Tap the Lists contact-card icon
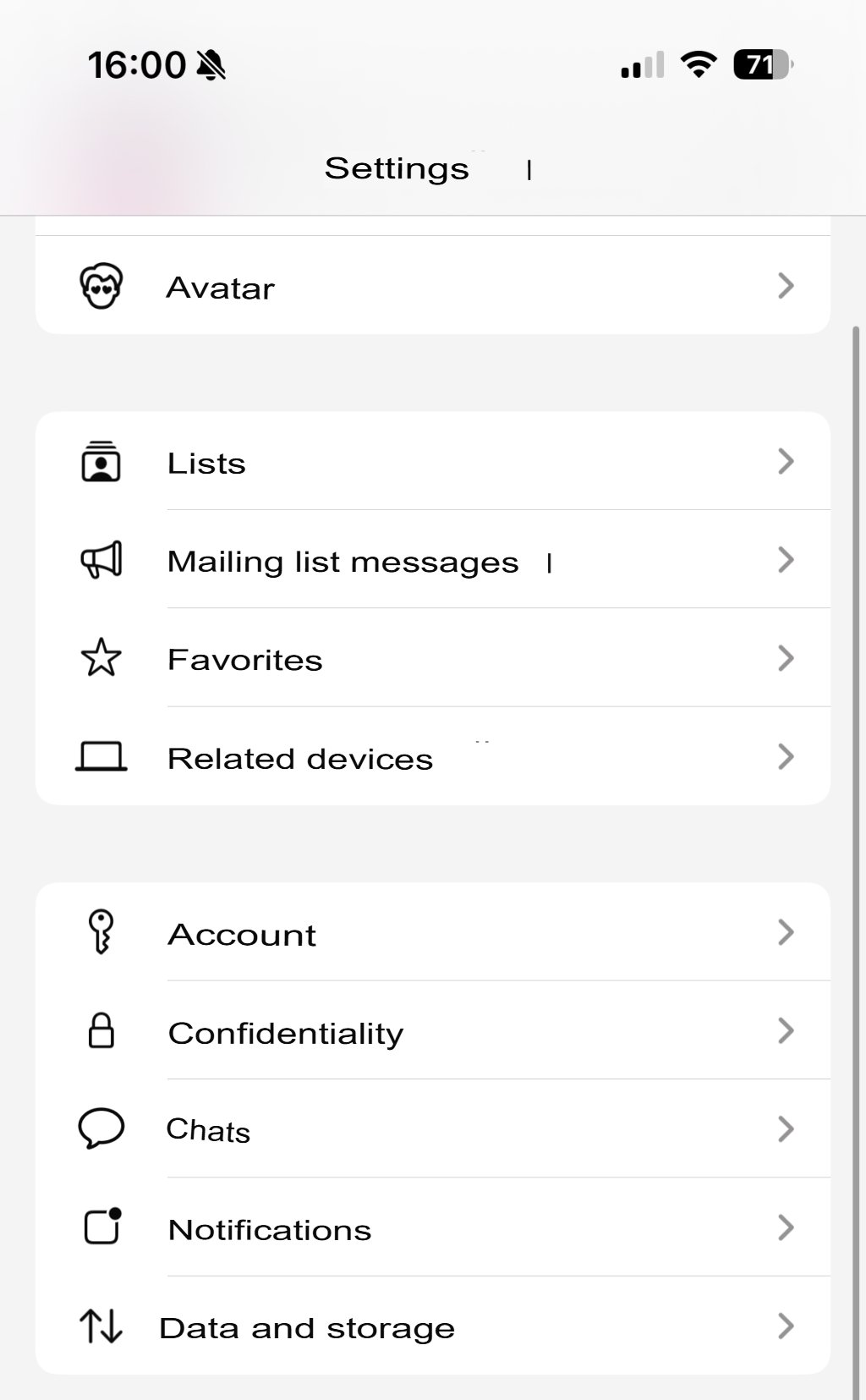Screen dimensions: 866x1400 [101, 462]
